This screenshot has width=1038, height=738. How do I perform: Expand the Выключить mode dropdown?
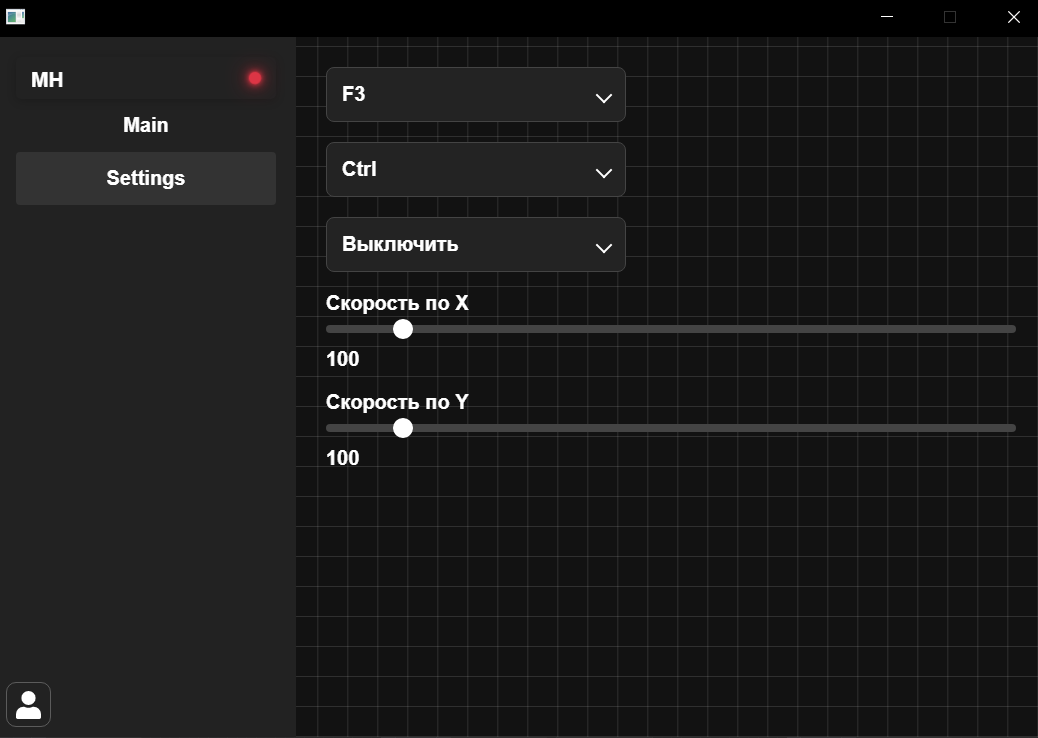click(x=475, y=245)
